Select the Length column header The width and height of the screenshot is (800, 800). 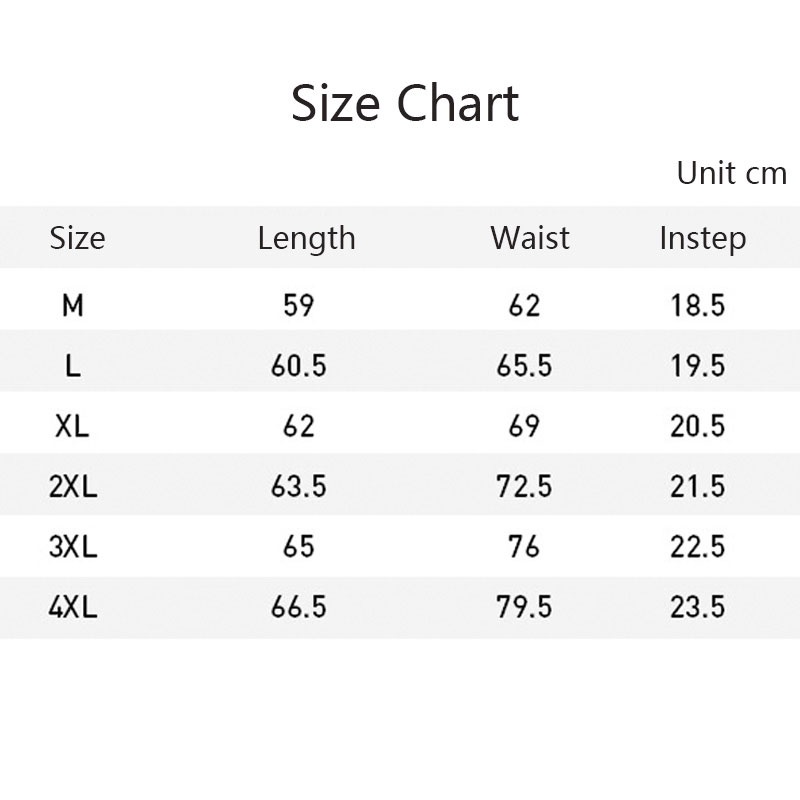[306, 238]
